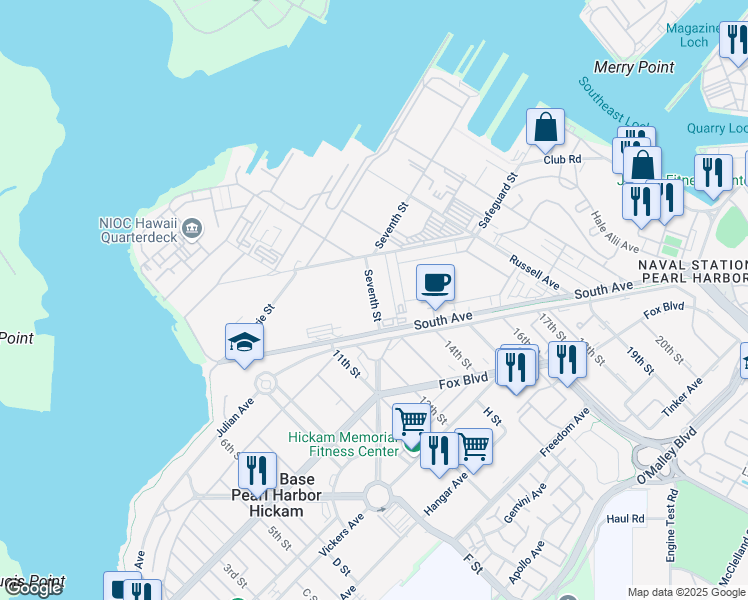Image resolution: width=748 pixels, height=600 pixels.
Task: Select the Hale Alii Ave road label
Action: click(615, 232)
